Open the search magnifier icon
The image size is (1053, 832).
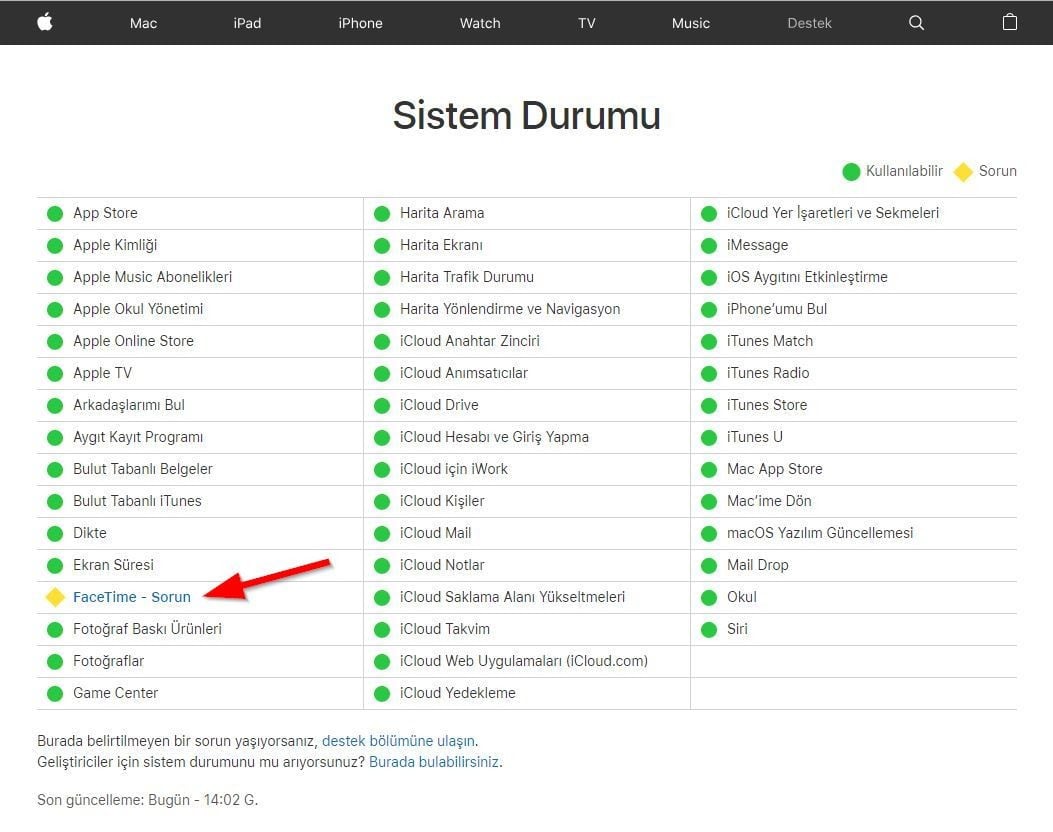click(916, 23)
